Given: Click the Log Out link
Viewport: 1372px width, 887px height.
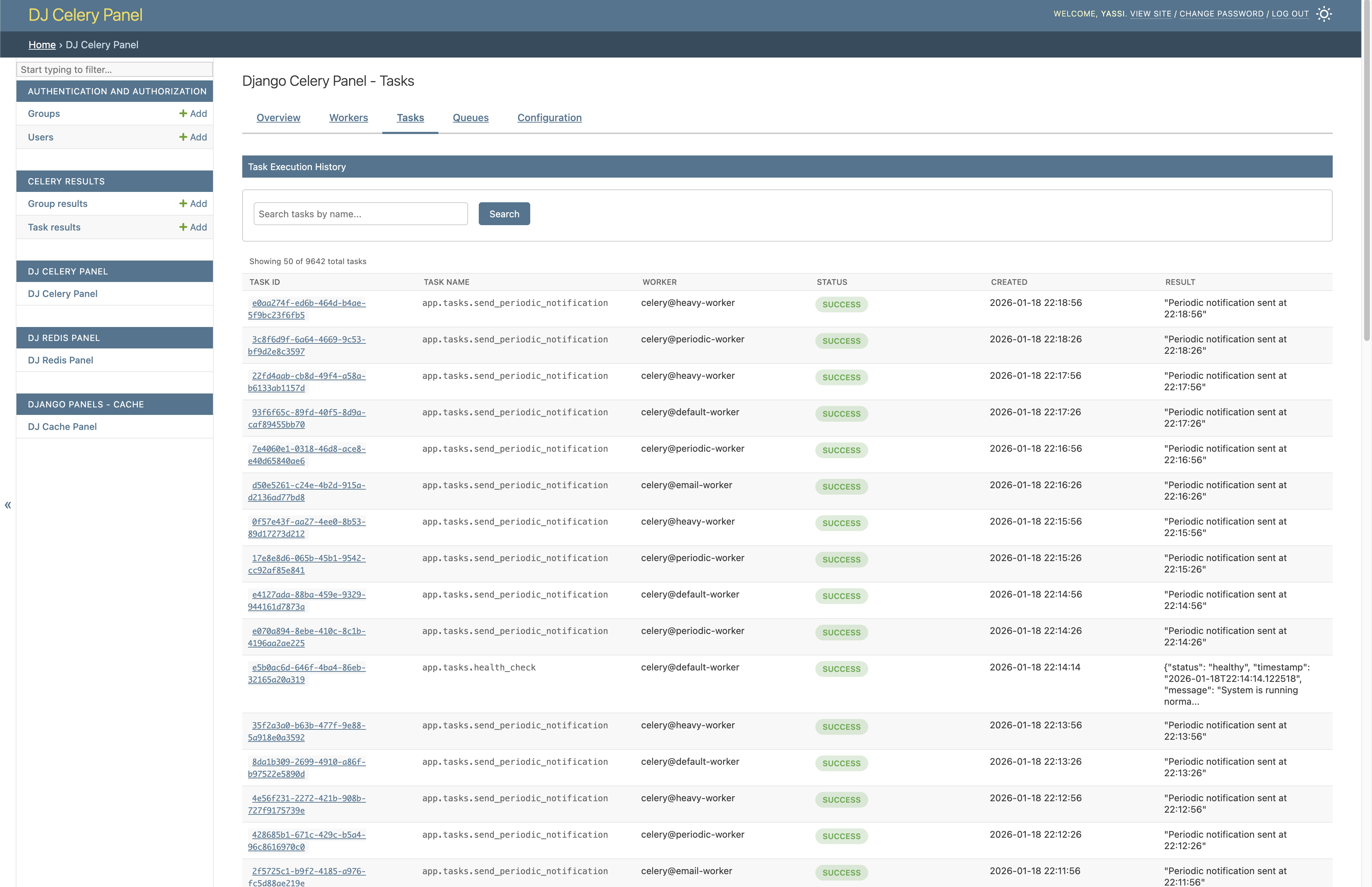Looking at the screenshot, I should (1290, 13).
